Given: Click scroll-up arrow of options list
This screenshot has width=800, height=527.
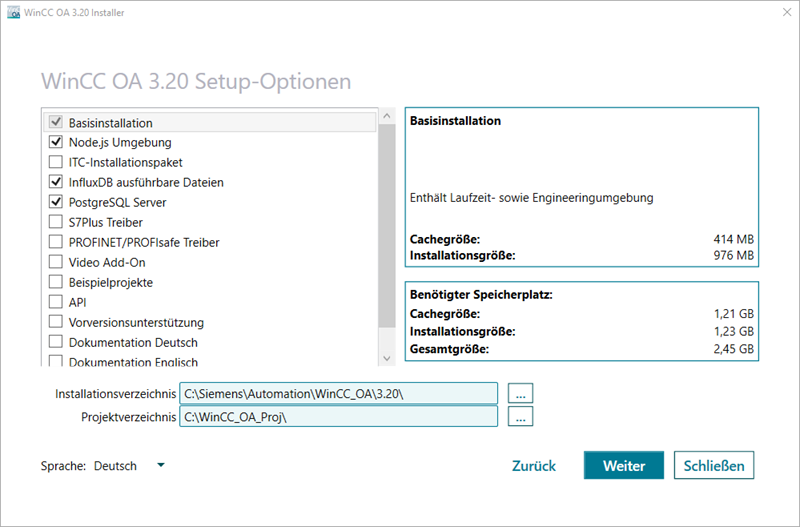Looking at the screenshot, I should [387, 116].
